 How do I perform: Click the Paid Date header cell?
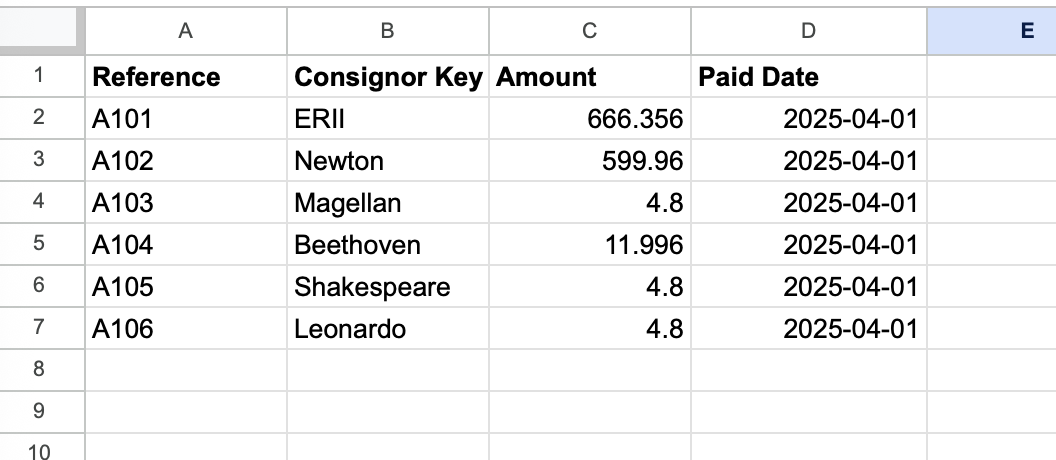click(x=808, y=77)
